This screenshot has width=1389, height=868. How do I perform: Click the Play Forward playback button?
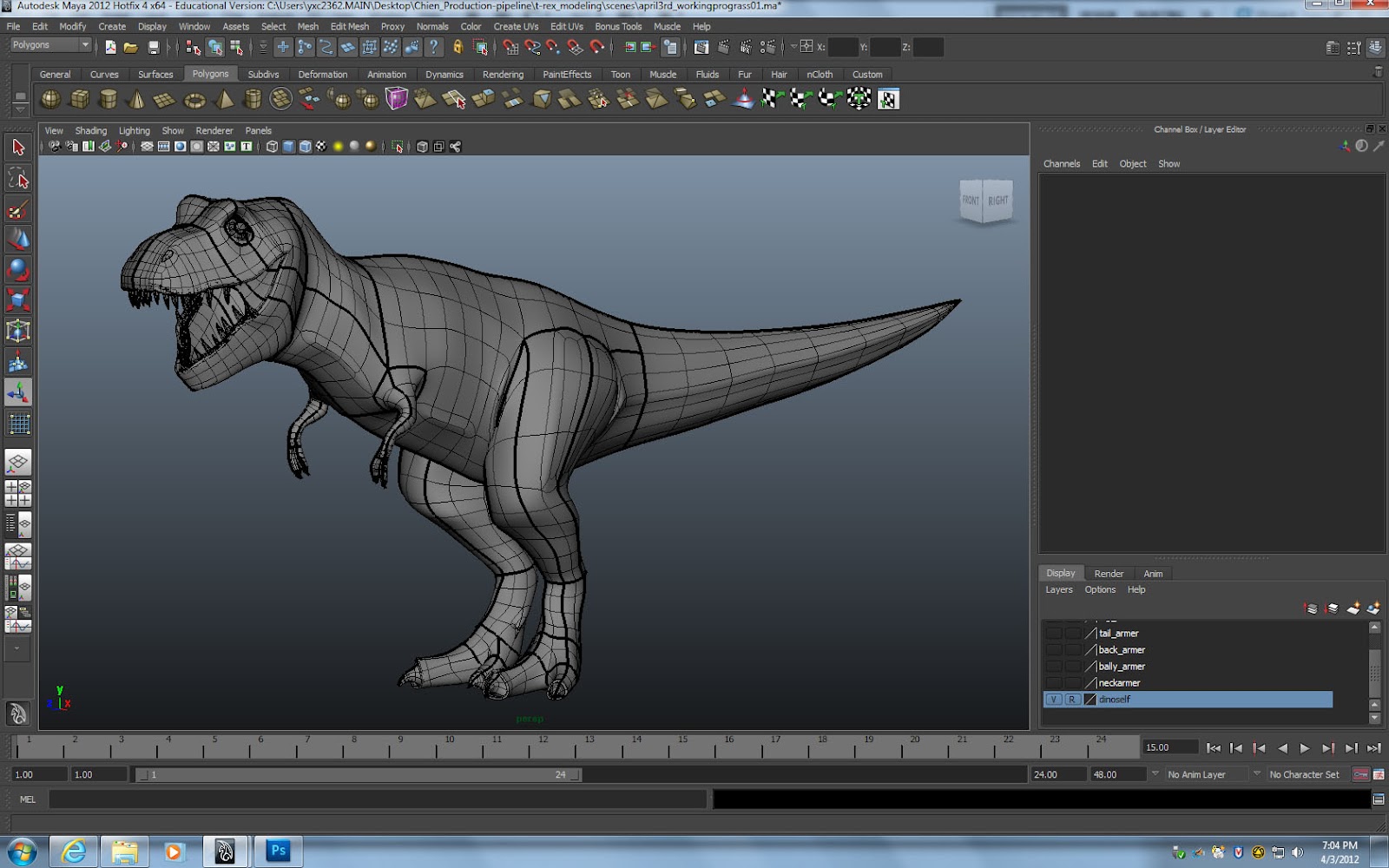click(1306, 747)
